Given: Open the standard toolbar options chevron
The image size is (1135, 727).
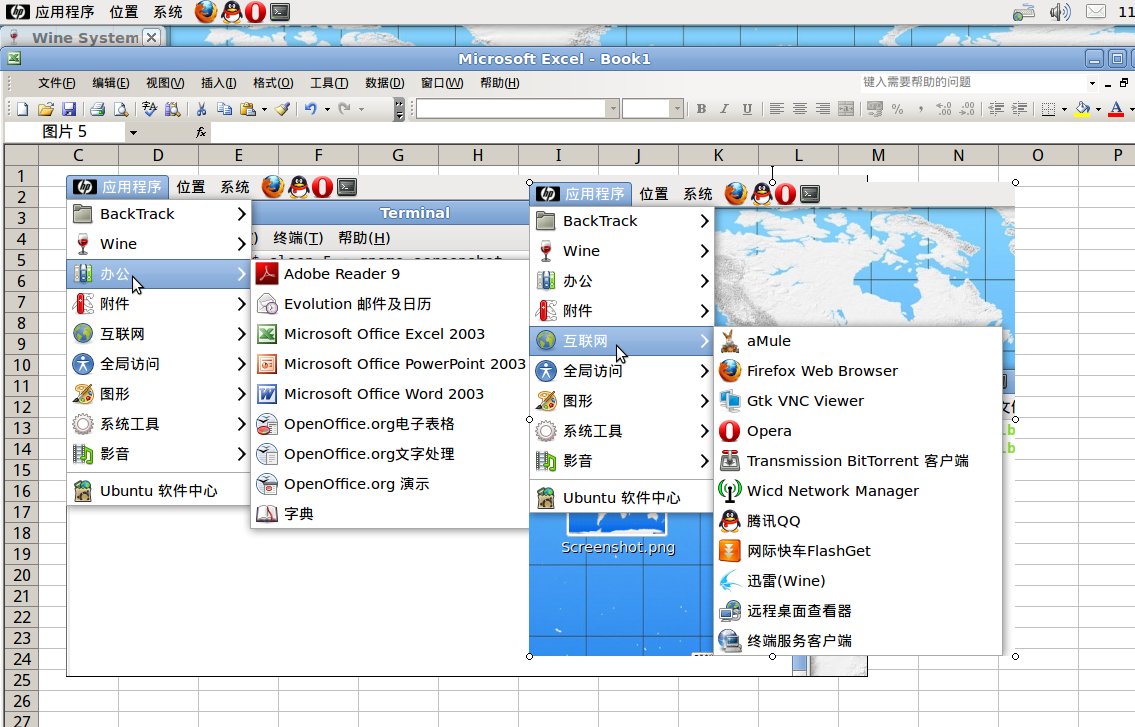Looking at the screenshot, I should 399,109.
